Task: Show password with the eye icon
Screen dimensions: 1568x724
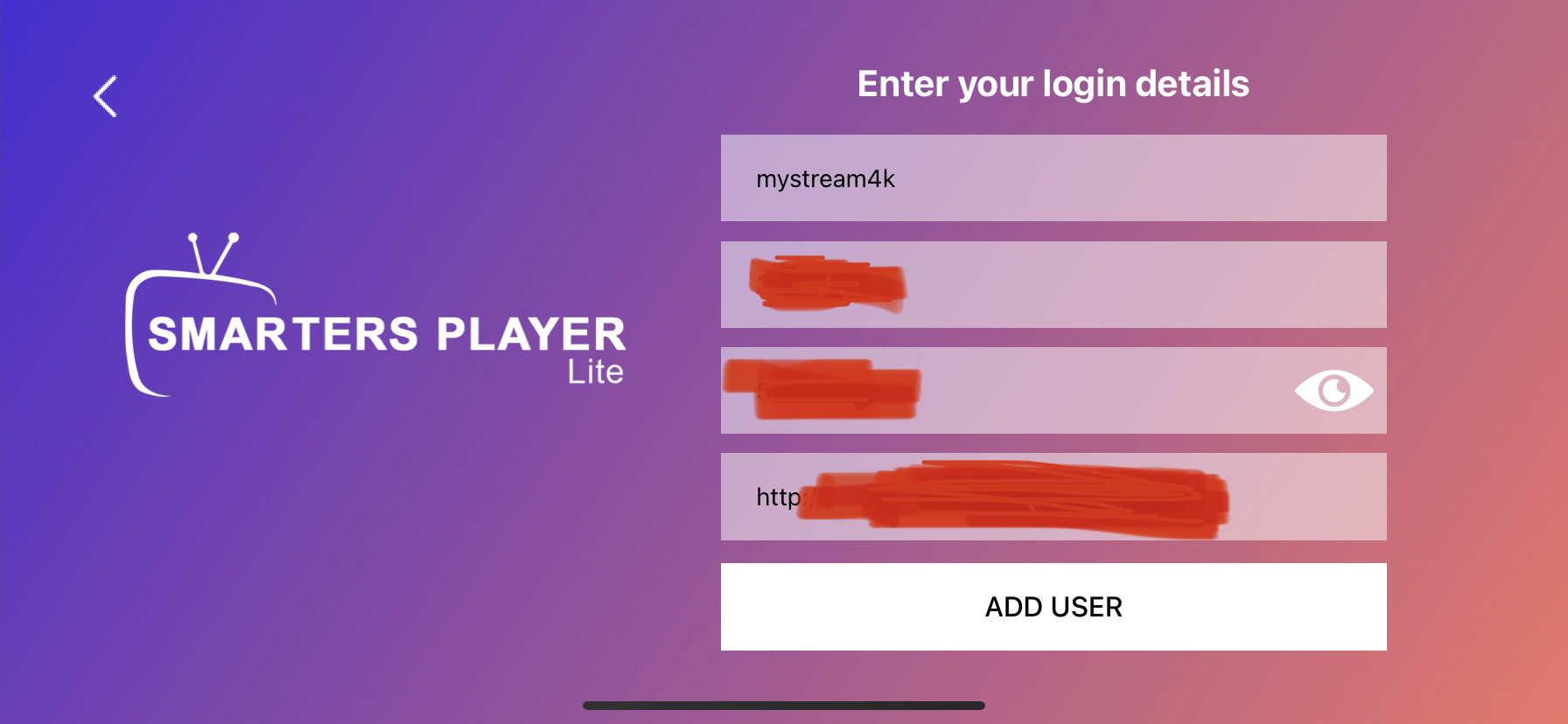Action: (1333, 390)
